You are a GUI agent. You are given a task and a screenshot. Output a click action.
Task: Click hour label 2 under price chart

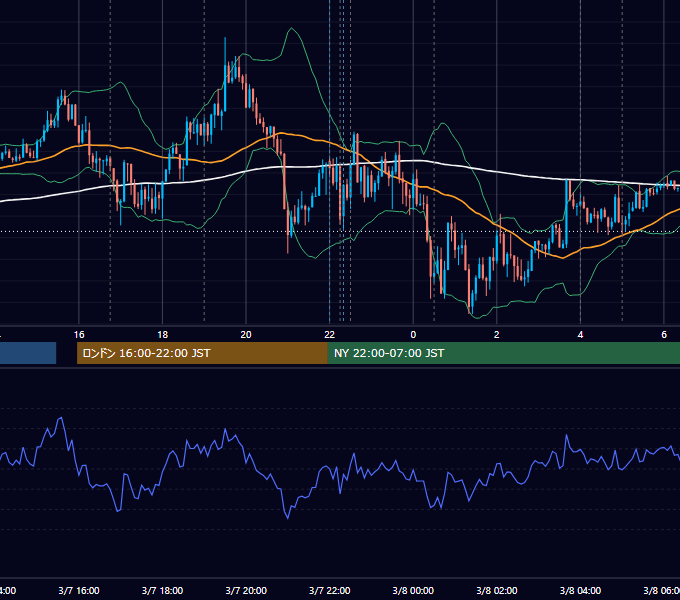coord(497,335)
